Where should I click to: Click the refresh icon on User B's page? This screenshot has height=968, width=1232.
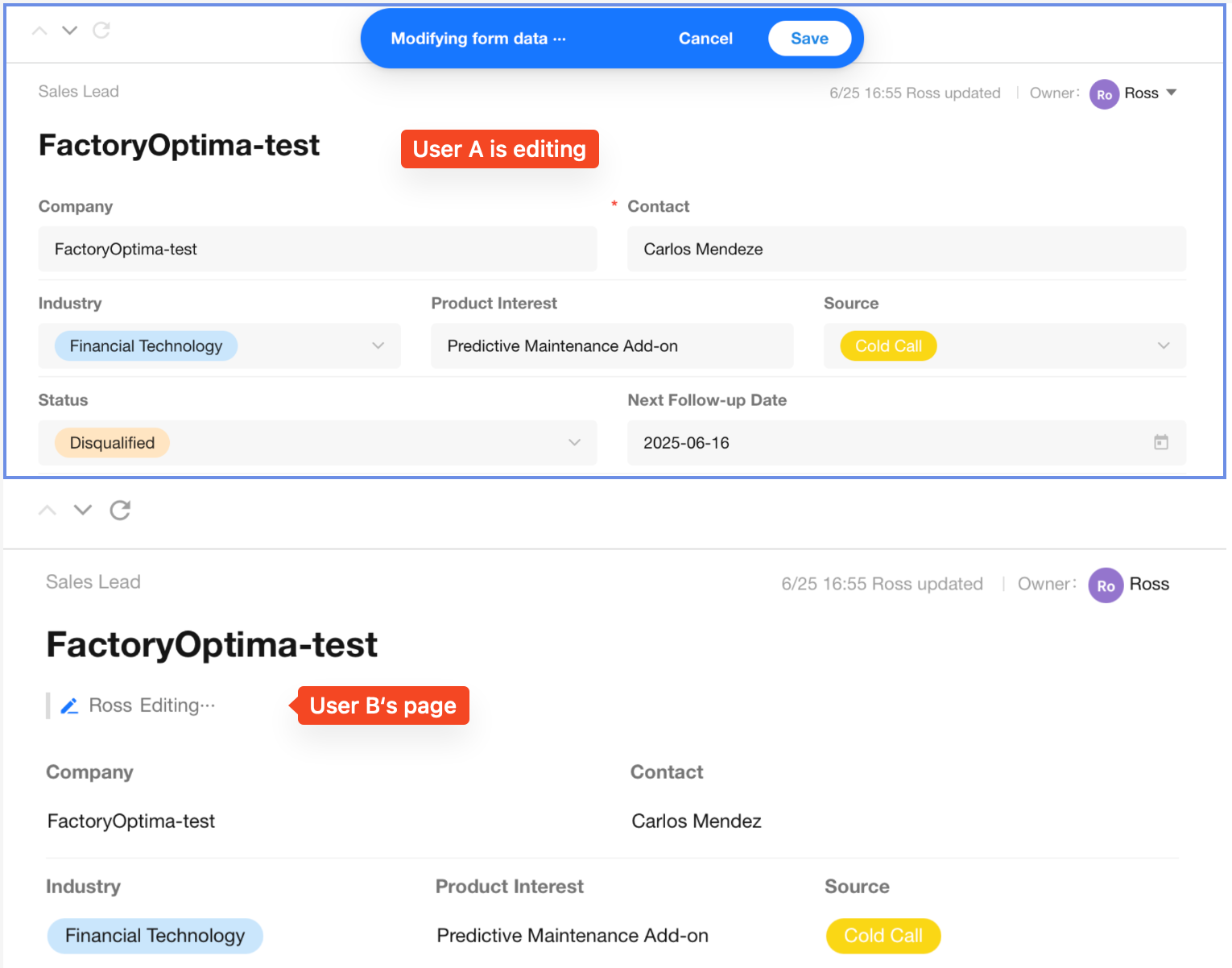click(120, 510)
